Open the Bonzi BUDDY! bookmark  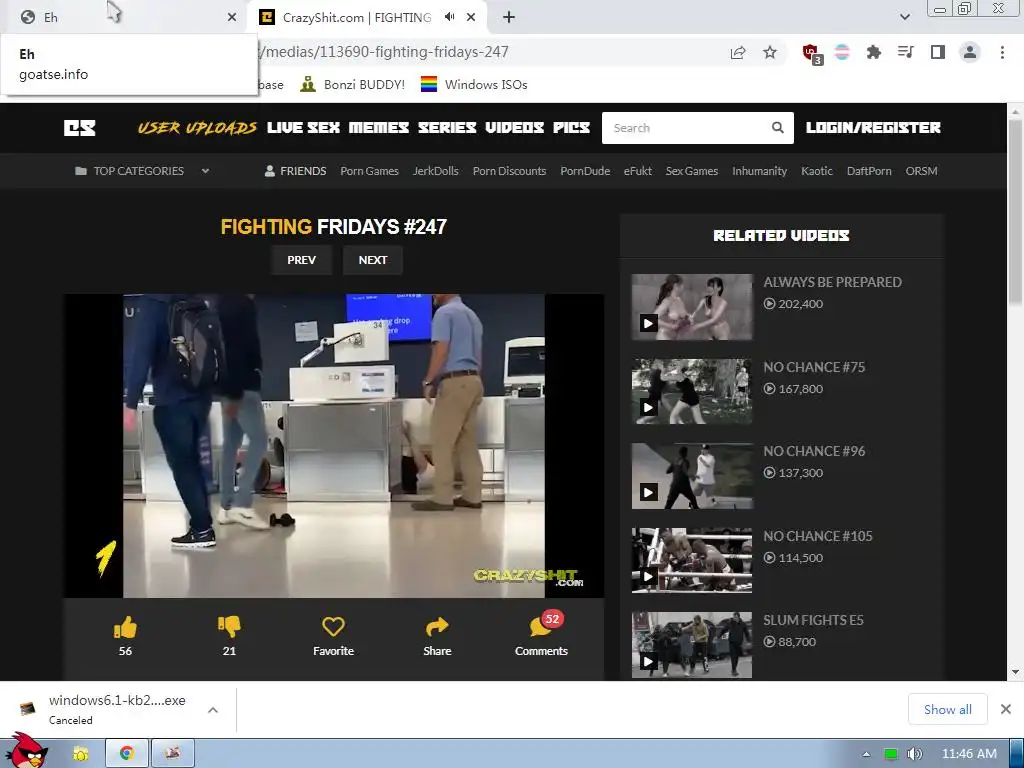click(353, 85)
